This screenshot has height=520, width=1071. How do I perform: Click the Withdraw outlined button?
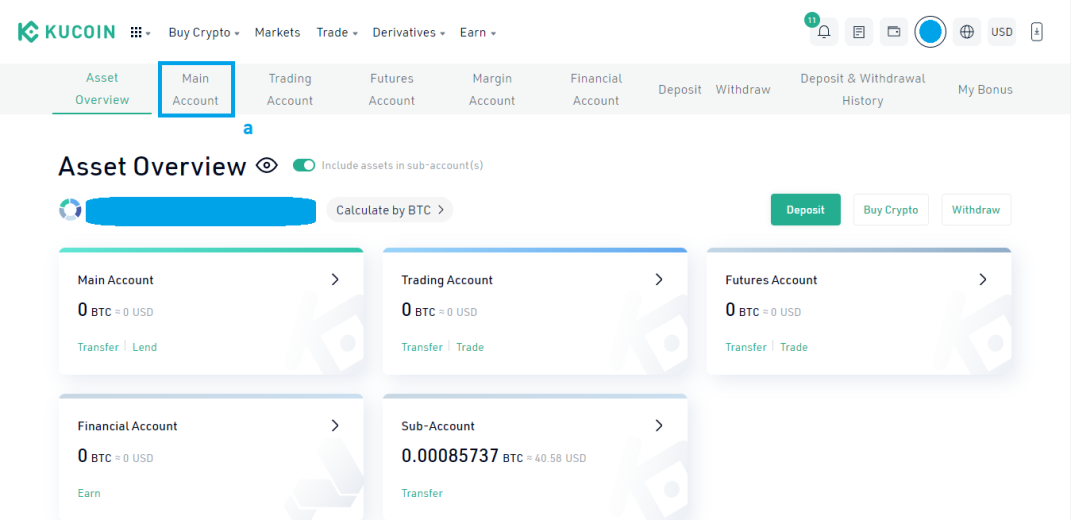tap(976, 210)
